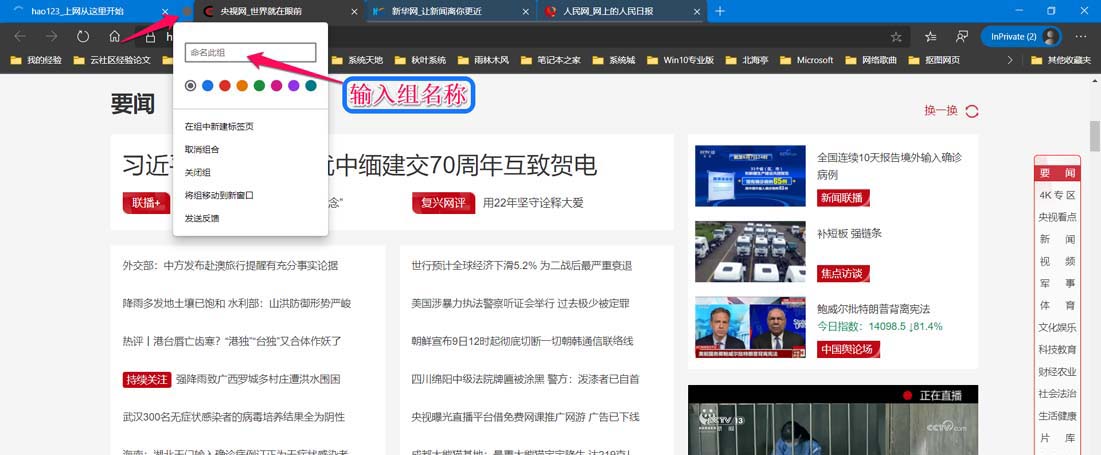Close the 新华网 tab
Screen dimensions: 1101x455
(x=525, y=11)
